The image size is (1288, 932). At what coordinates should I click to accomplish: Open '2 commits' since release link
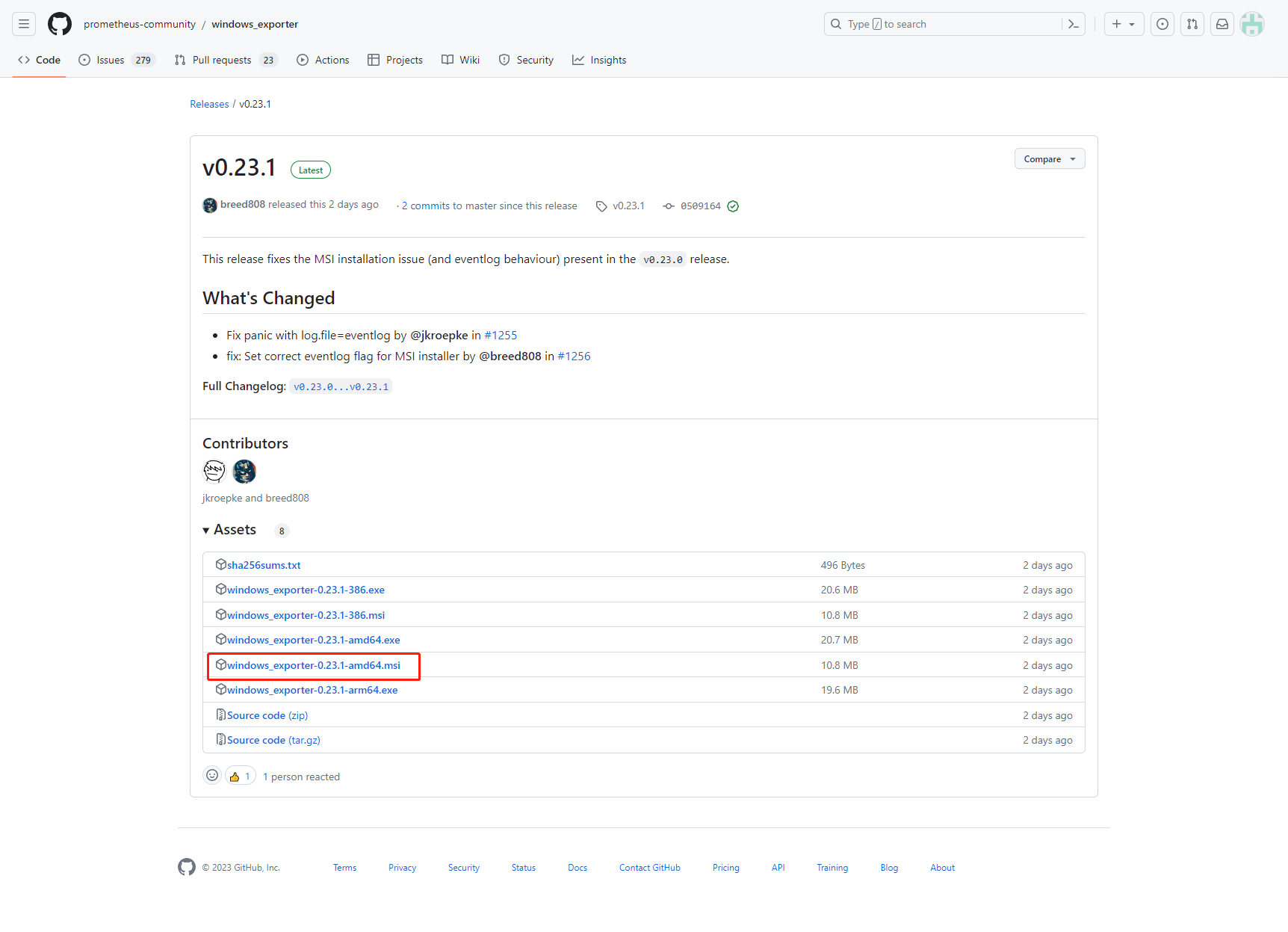[x=426, y=206]
